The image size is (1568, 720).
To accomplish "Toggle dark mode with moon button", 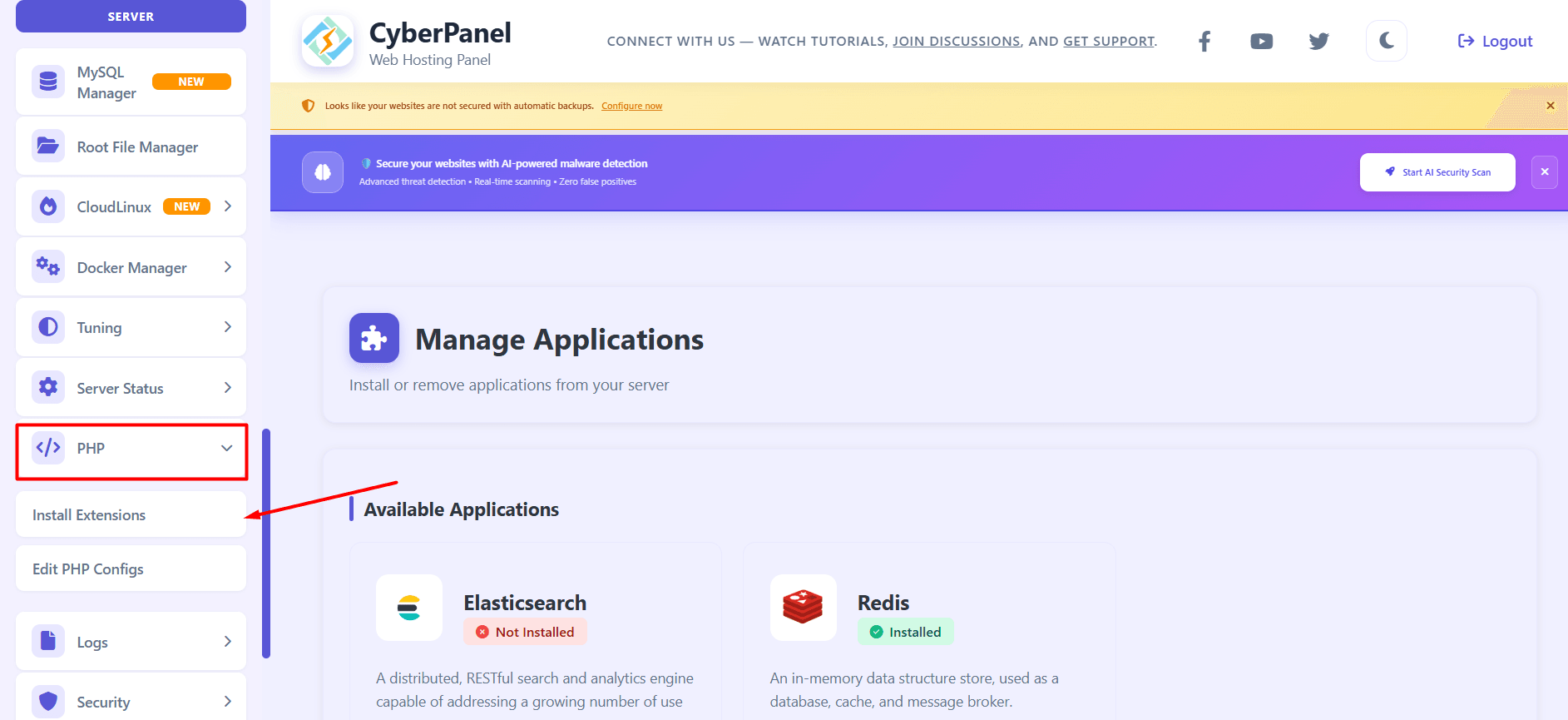I will tap(1386, 41).
